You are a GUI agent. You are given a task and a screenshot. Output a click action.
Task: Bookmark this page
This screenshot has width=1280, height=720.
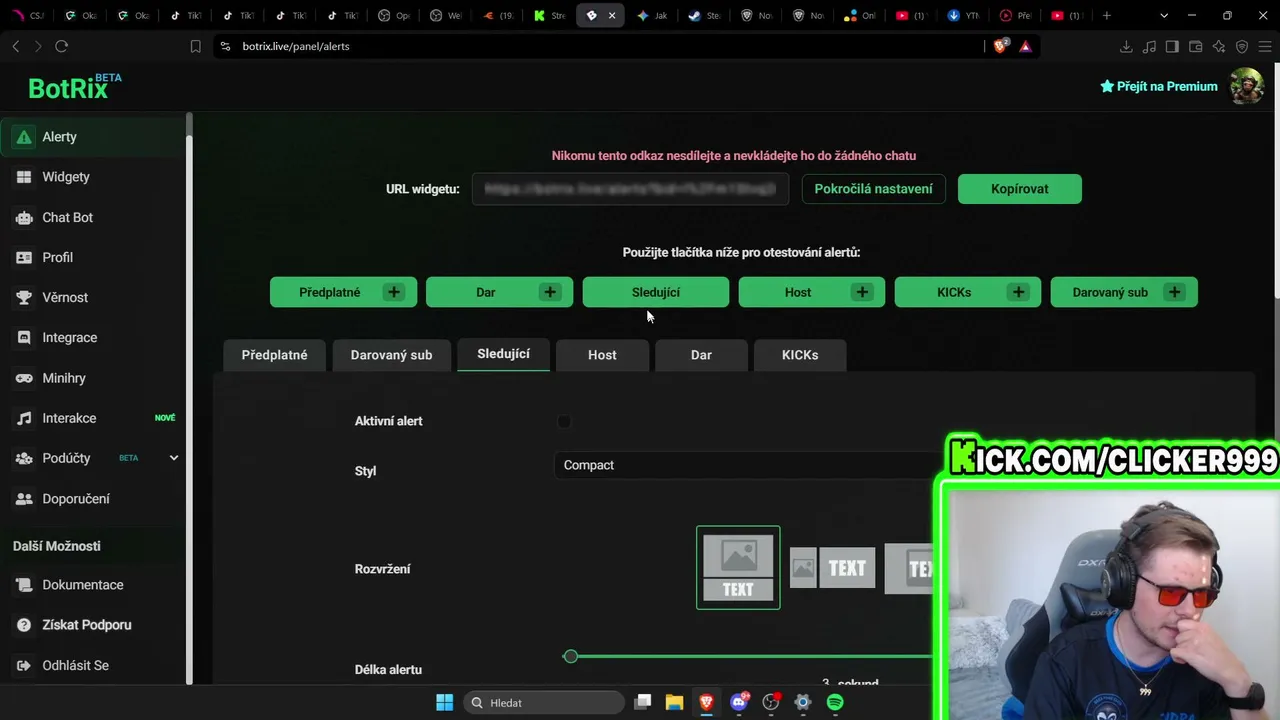pos(196,46)
